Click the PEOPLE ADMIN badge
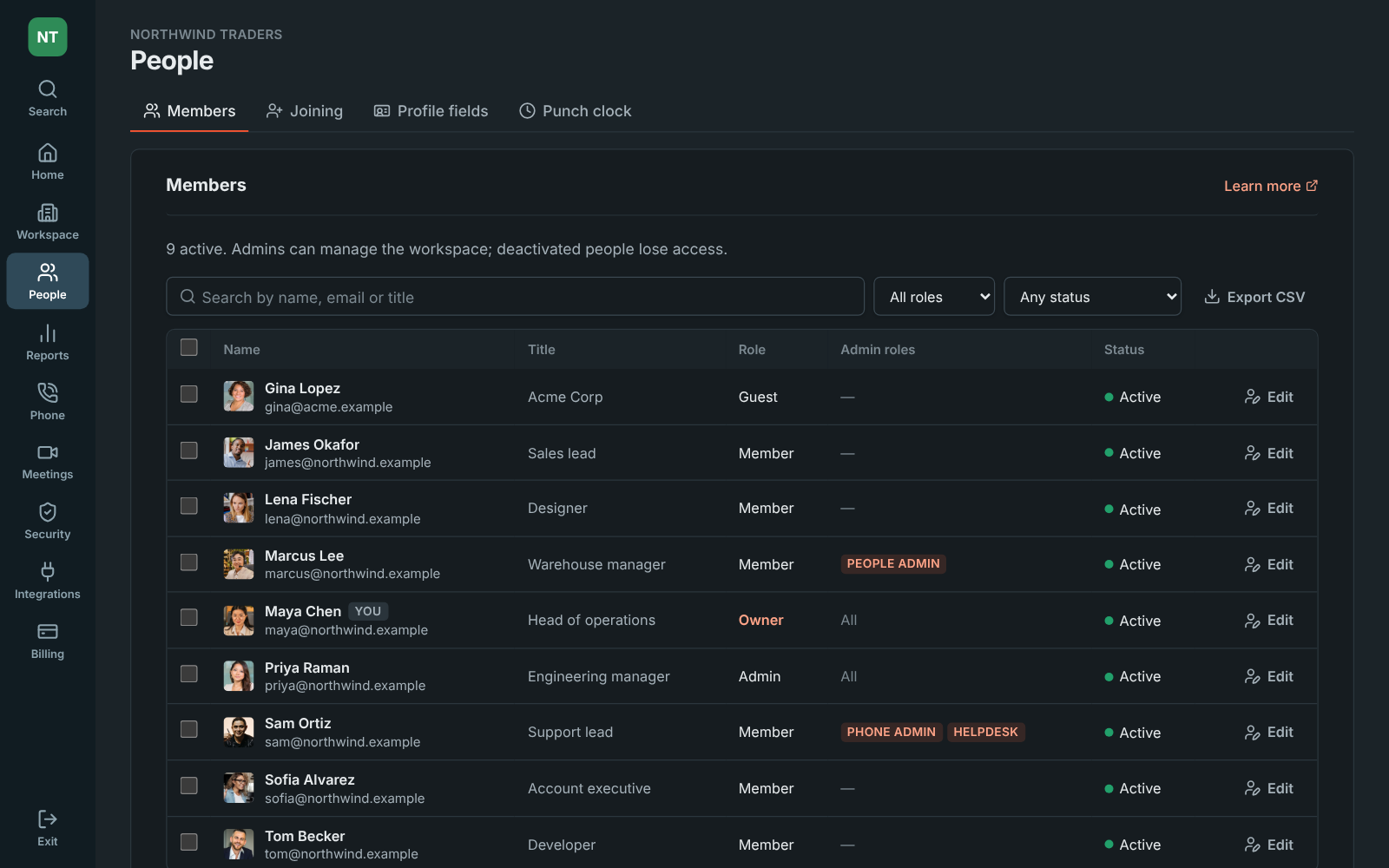The image size is (1389, 868). [893, 564]
